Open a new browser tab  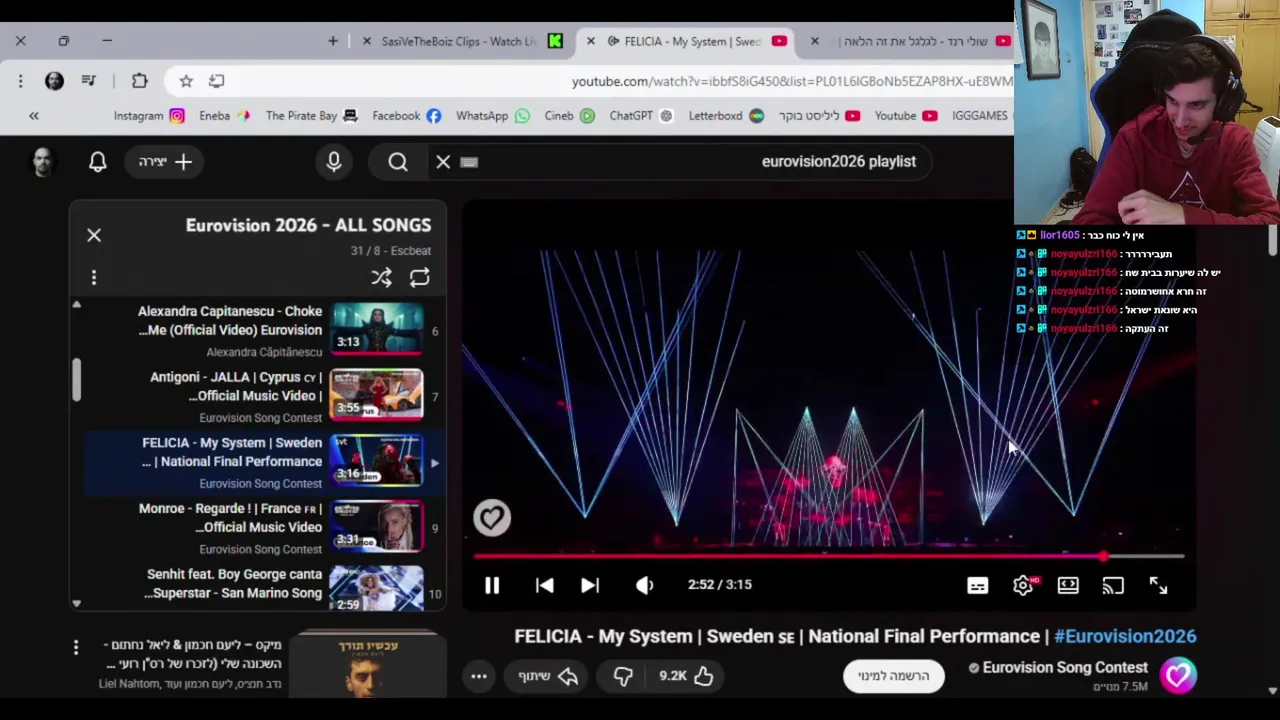(x=333, y=41)
